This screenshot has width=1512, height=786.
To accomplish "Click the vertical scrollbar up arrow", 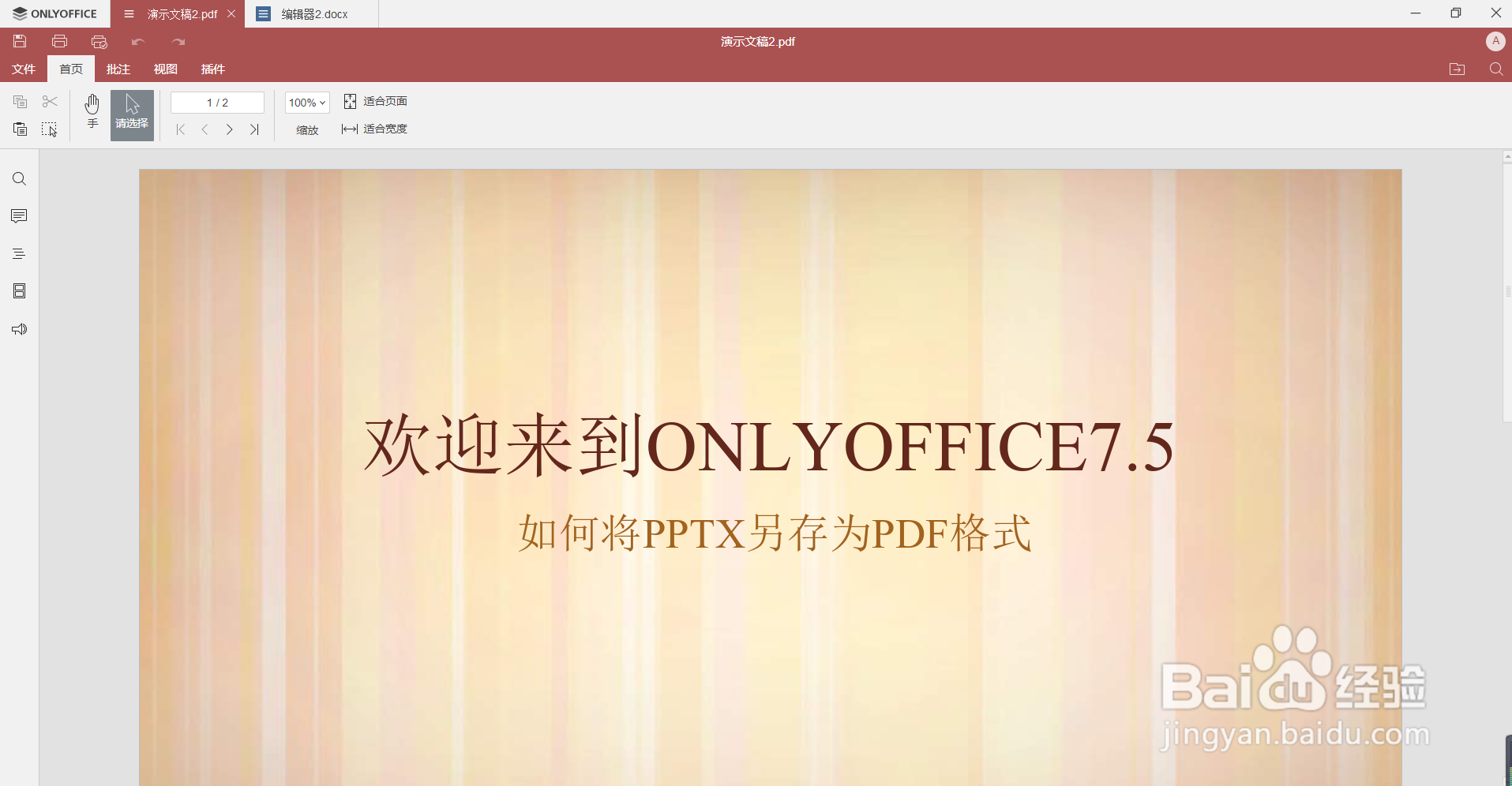I will click(x=1507, y=156).
